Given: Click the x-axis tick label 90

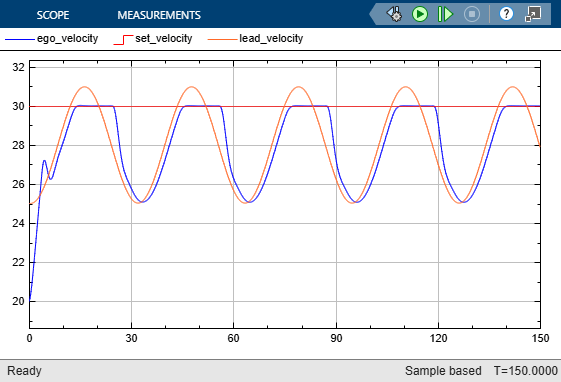Looking at the screenshot, I should click(x=336, y=338).
